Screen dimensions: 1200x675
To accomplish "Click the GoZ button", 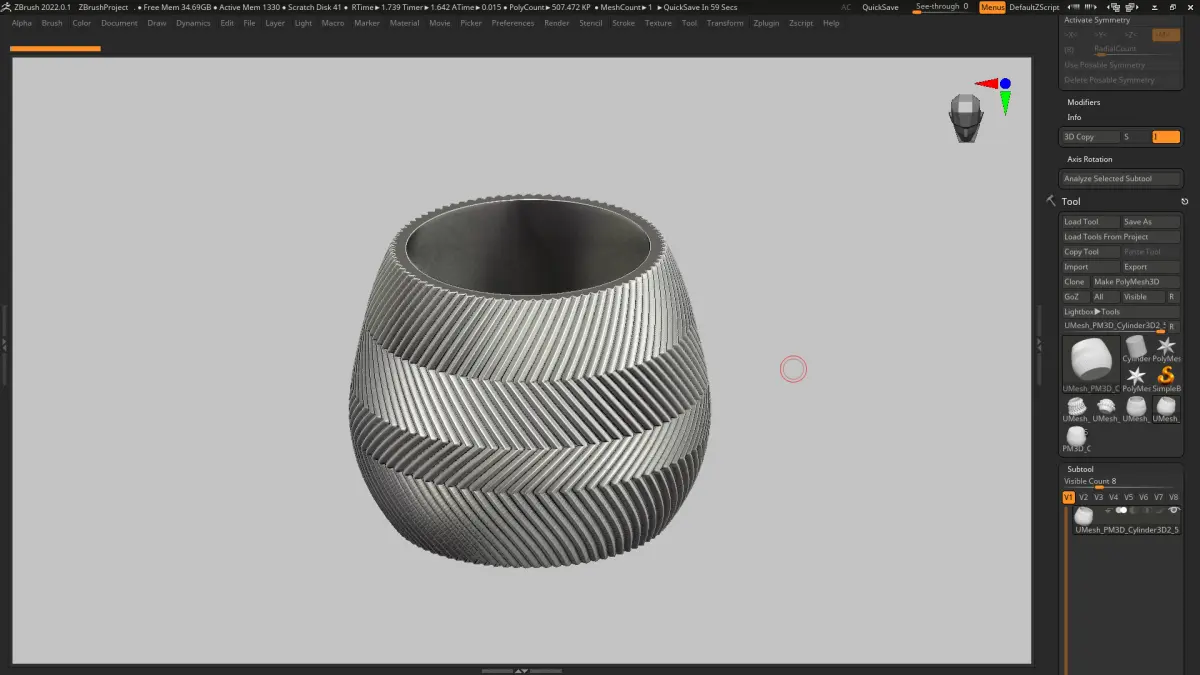I will [x=1075, y=297].
